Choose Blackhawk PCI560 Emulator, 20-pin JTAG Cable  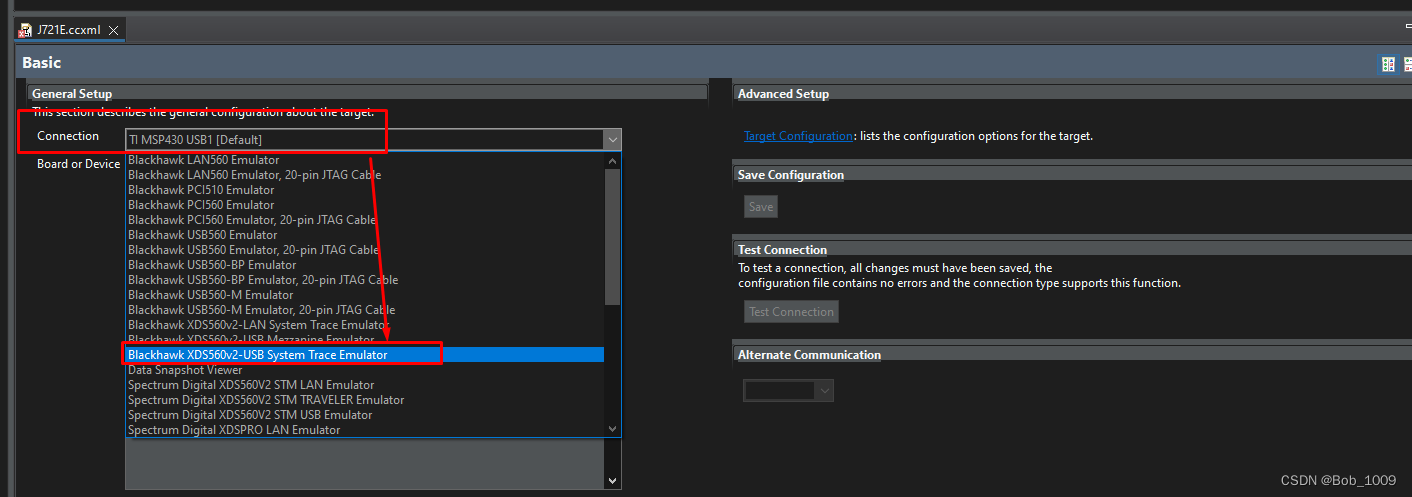(x=365, y=220)
